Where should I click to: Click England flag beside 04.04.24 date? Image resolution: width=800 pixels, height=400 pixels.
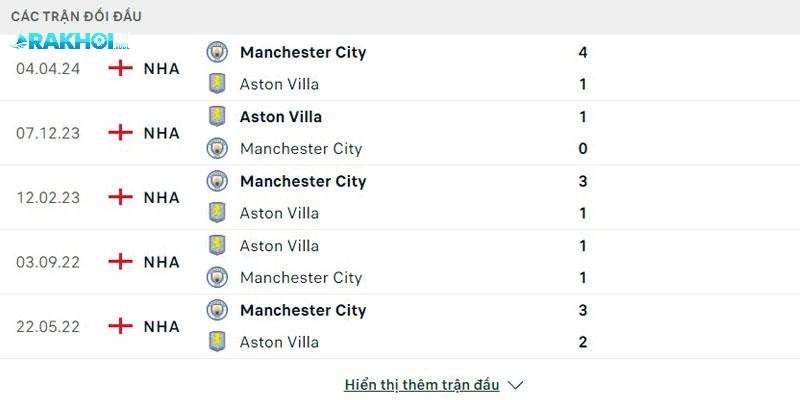pyautogui.click(x=120, y=68)
